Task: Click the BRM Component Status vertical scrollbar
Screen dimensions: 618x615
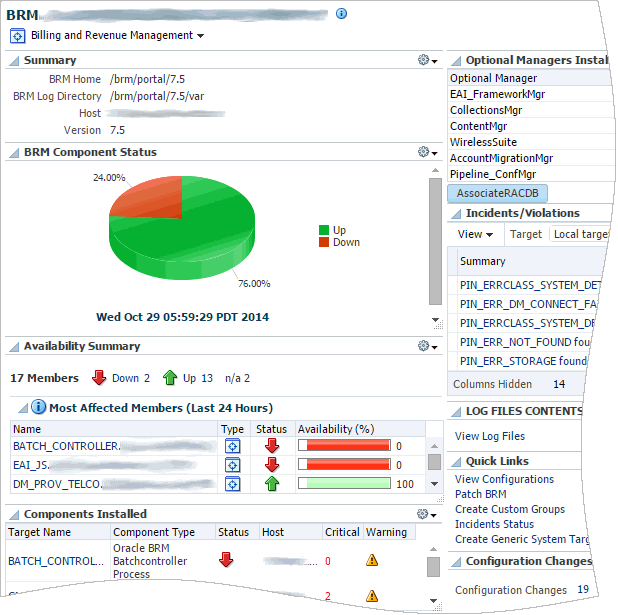Action: pos(435,241)
